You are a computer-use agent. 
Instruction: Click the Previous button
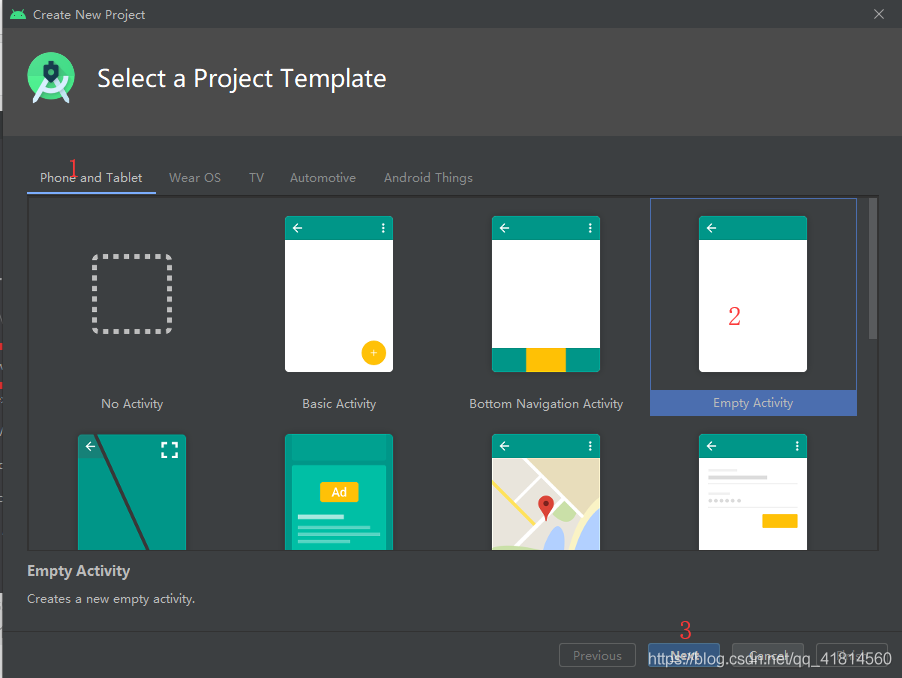coord(597,655)
